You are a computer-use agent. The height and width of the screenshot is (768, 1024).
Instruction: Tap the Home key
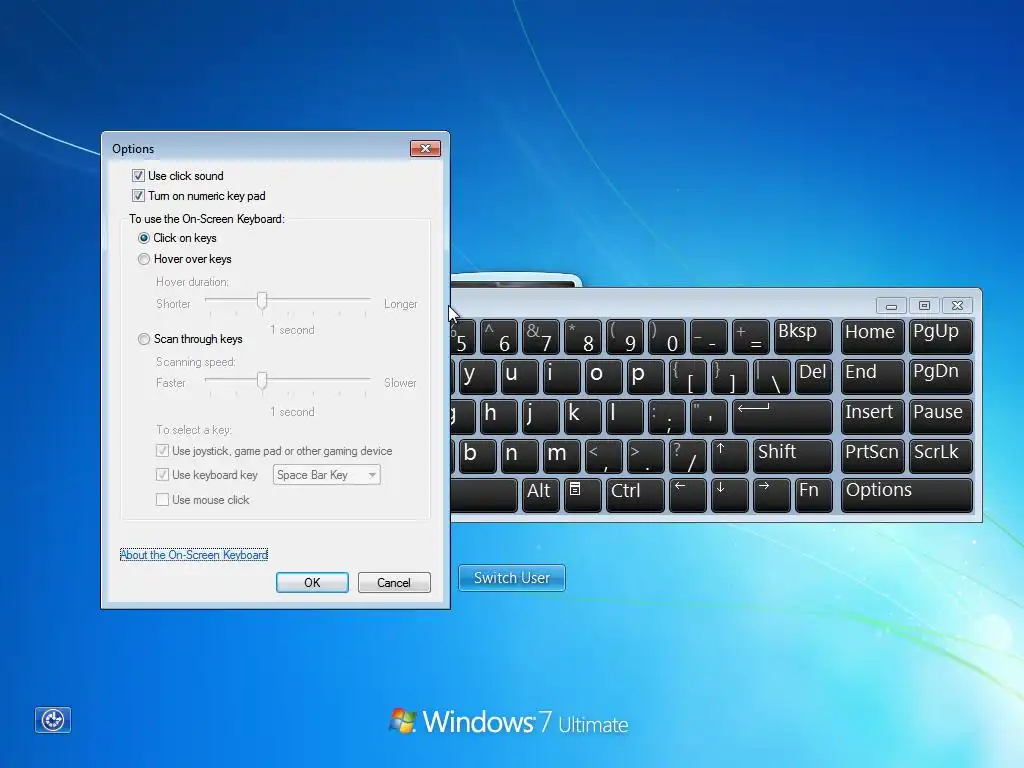872,336
